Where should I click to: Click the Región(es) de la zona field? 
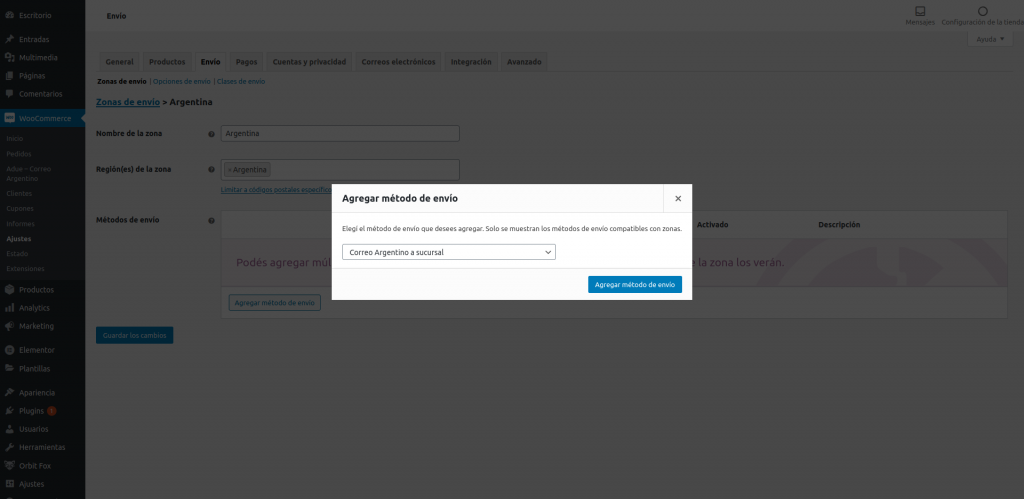click(340, 170)
